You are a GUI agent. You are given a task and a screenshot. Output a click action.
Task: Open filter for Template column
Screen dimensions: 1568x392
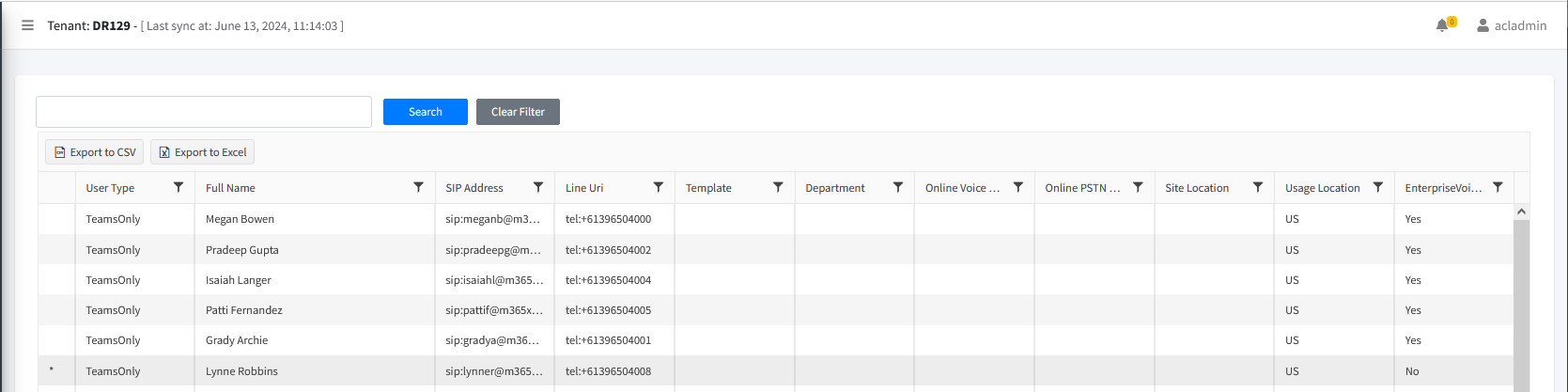click(x=778, y=187)
